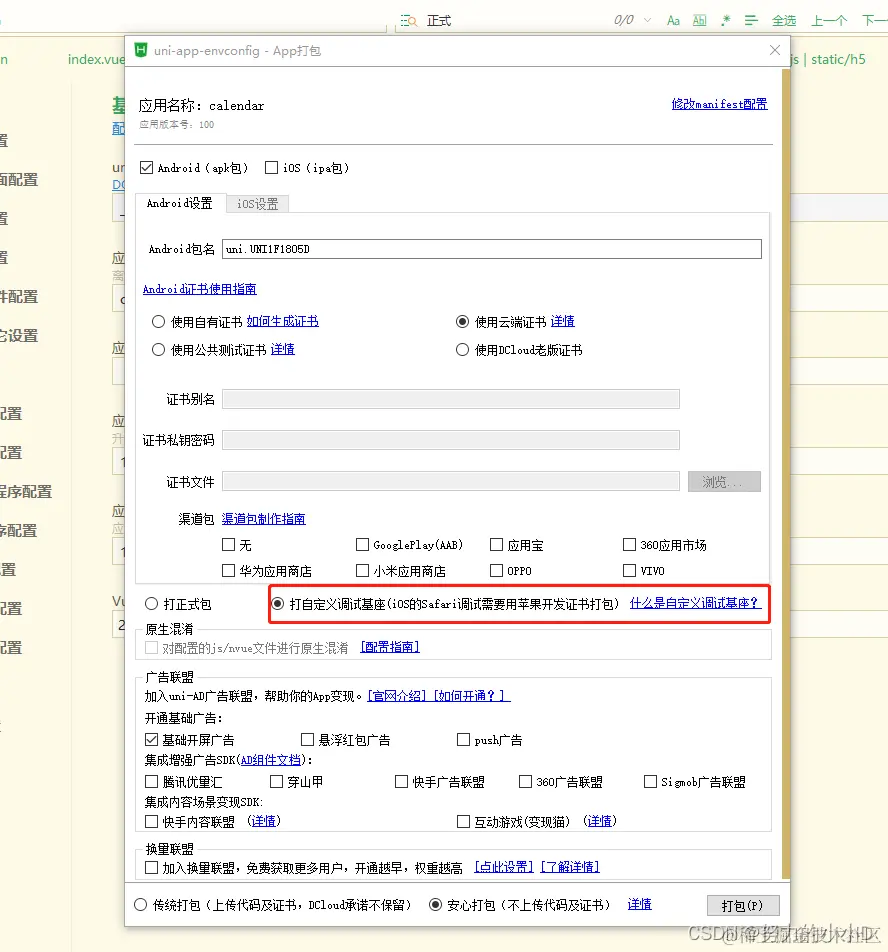
Task: Select 打自定义调试基座 radio button
Action: pyautogui.click(x=277, y=604)
